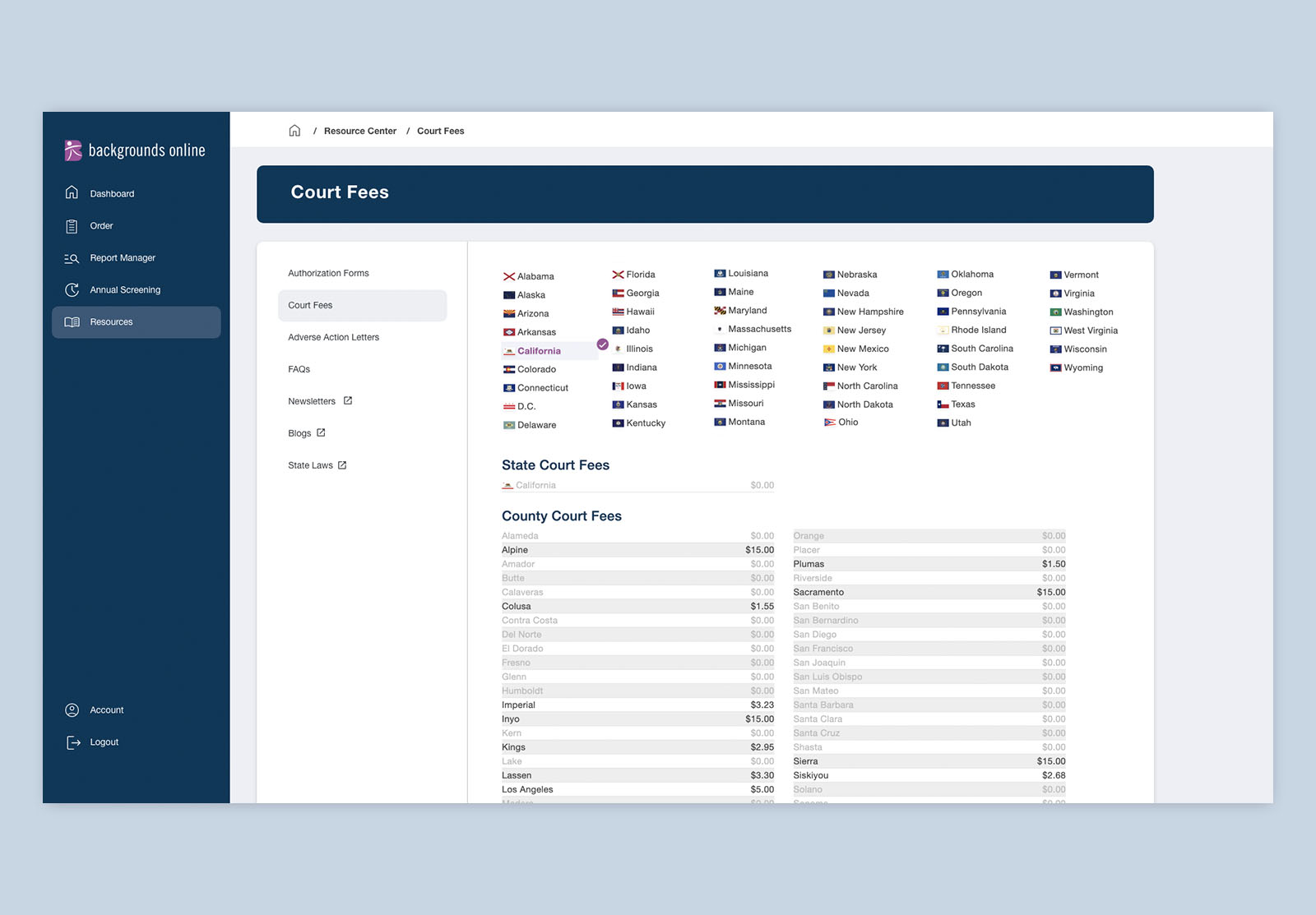
Task: Click the Order clipboard icon
Action: [72, 226]
